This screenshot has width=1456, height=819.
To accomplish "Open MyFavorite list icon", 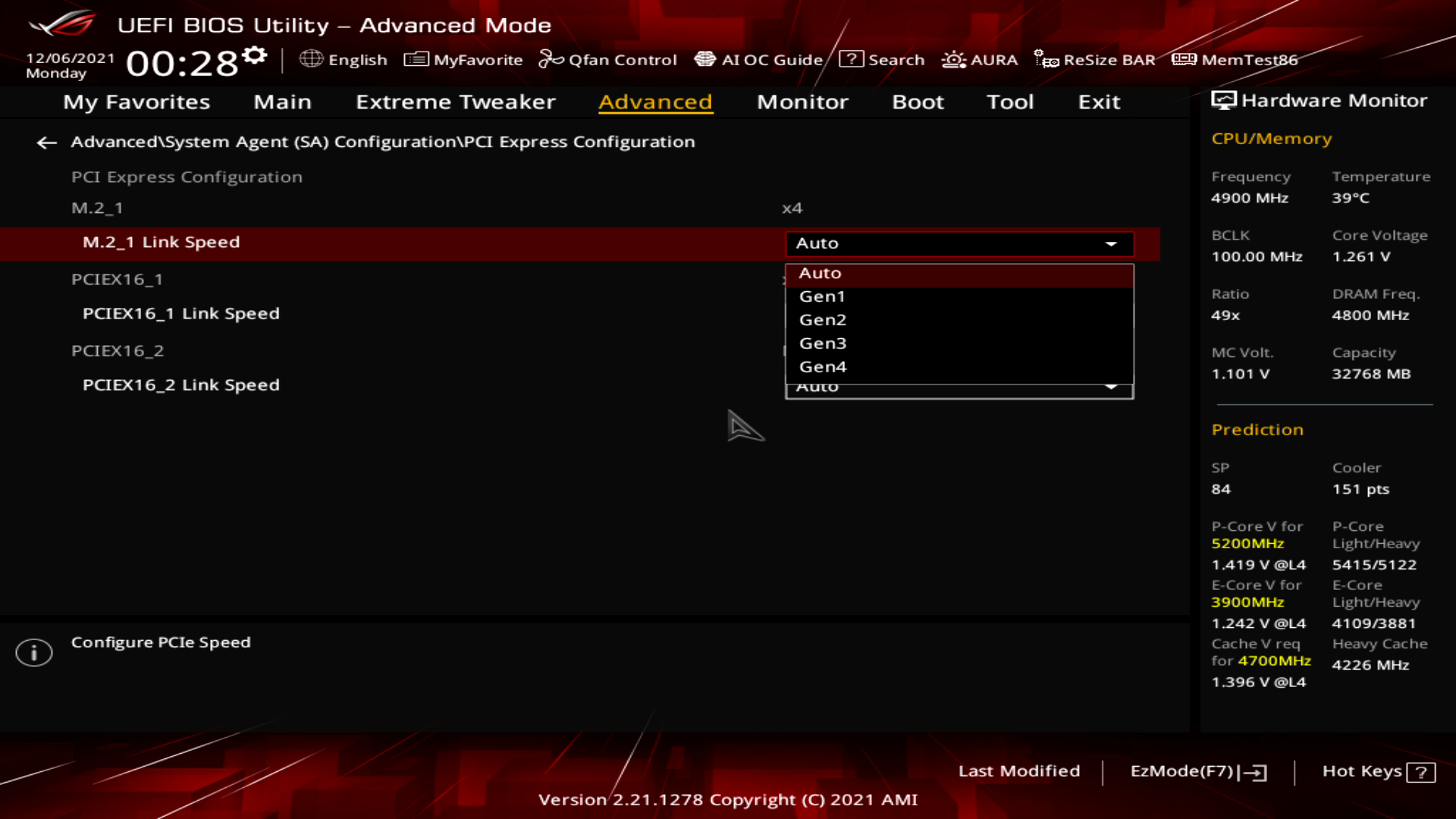I will pos(416,59).
